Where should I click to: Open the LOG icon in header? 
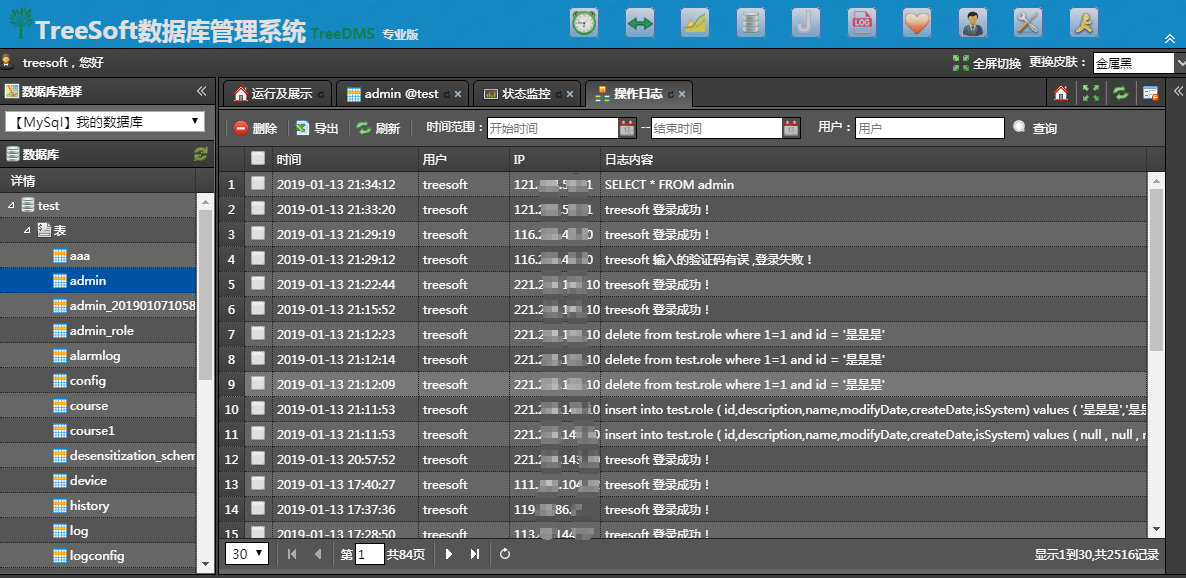[x=862, y=23]
